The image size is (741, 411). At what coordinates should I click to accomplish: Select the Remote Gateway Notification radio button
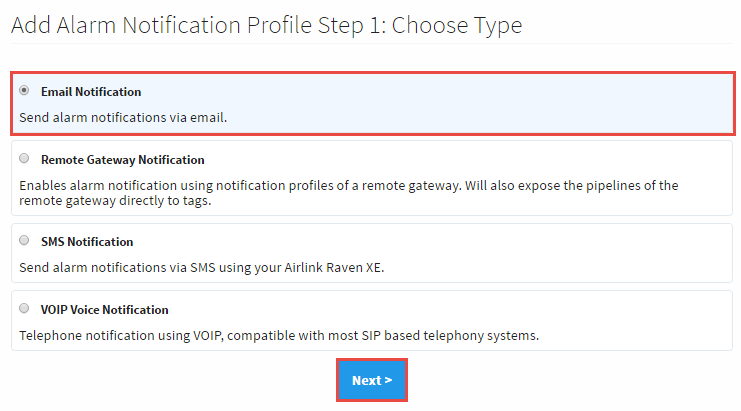[x=24, y=158]
